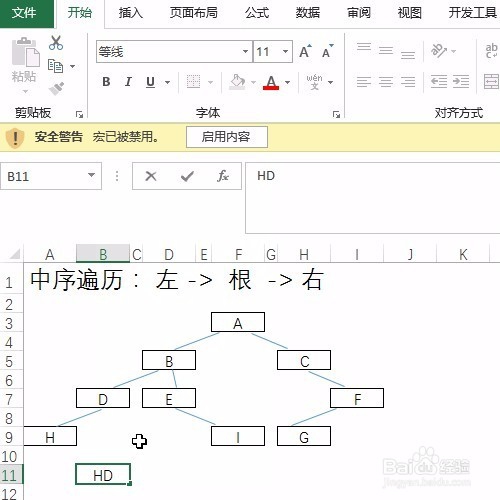Click Enable Content button
The height and width of the screenshot is (500, 500).
tap(227, 137)
